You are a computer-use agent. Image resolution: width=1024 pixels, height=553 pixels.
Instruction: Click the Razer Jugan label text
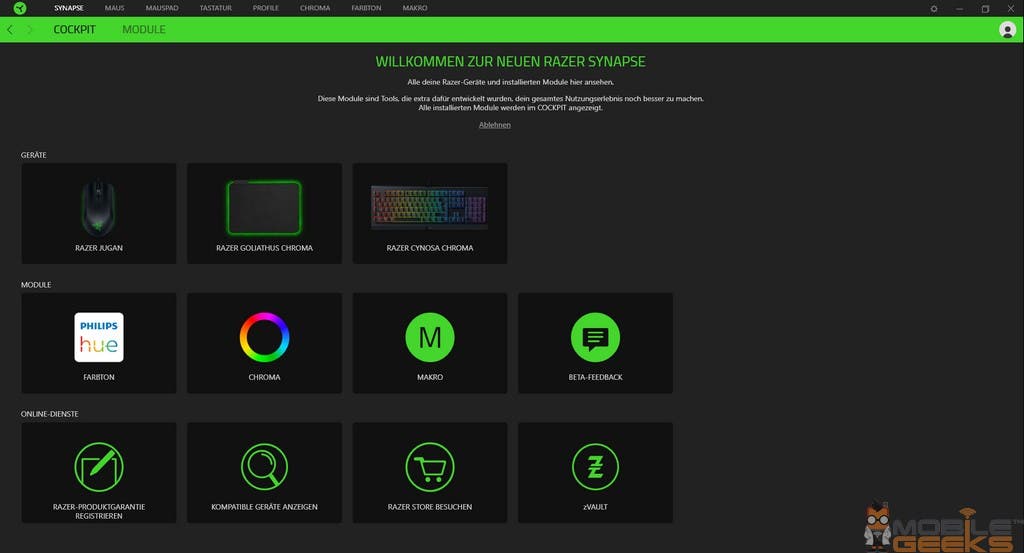point(99,248)
